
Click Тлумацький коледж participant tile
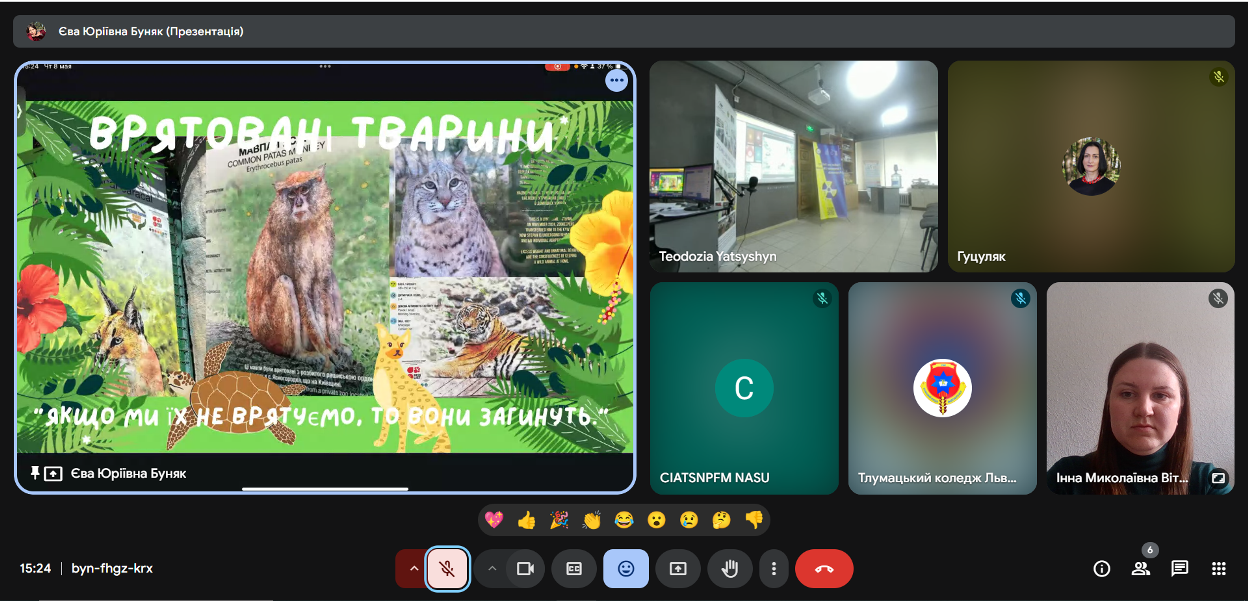point(943,388)
